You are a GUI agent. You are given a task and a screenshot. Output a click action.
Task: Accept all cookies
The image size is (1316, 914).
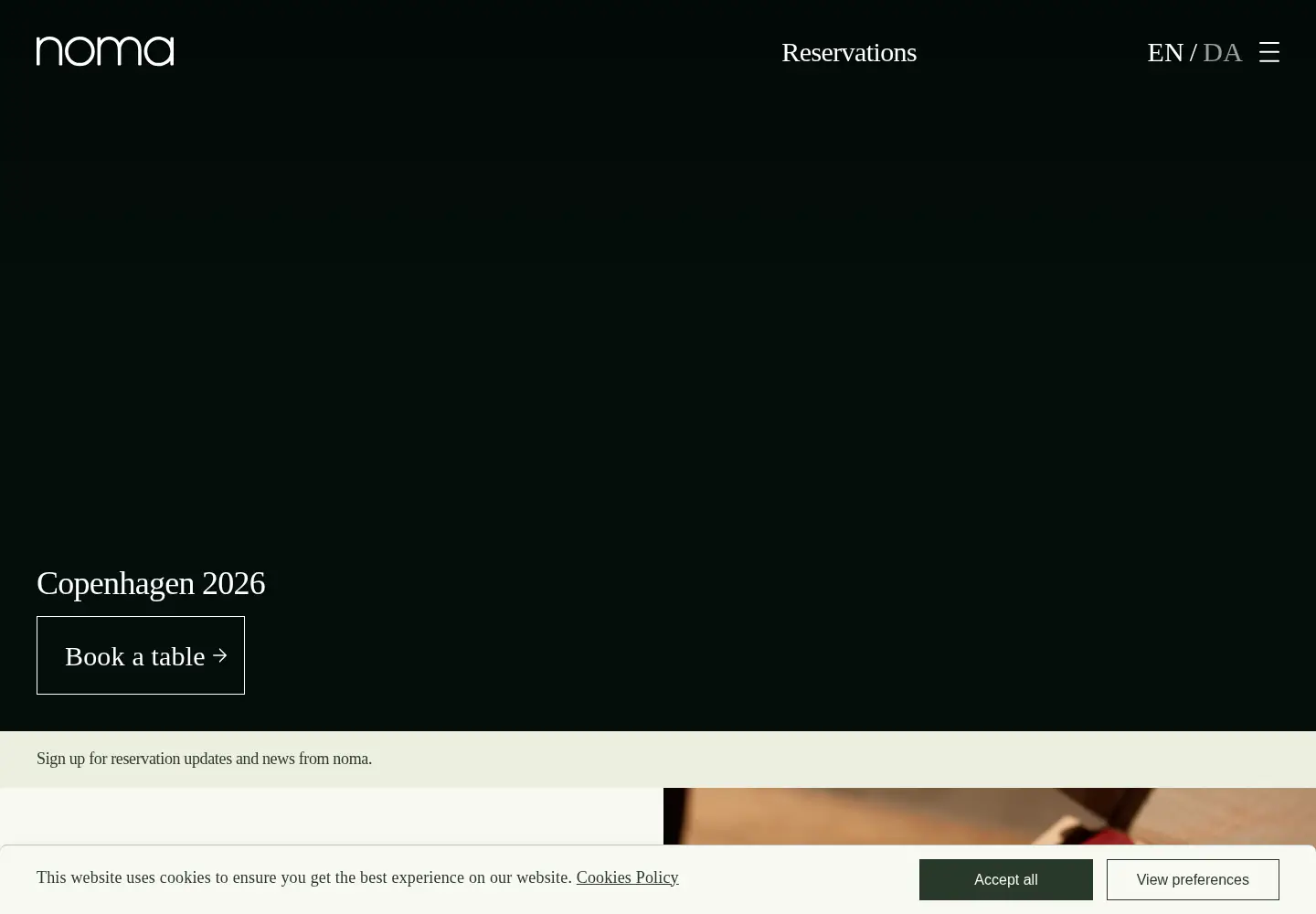click(x=1006, y=879)
